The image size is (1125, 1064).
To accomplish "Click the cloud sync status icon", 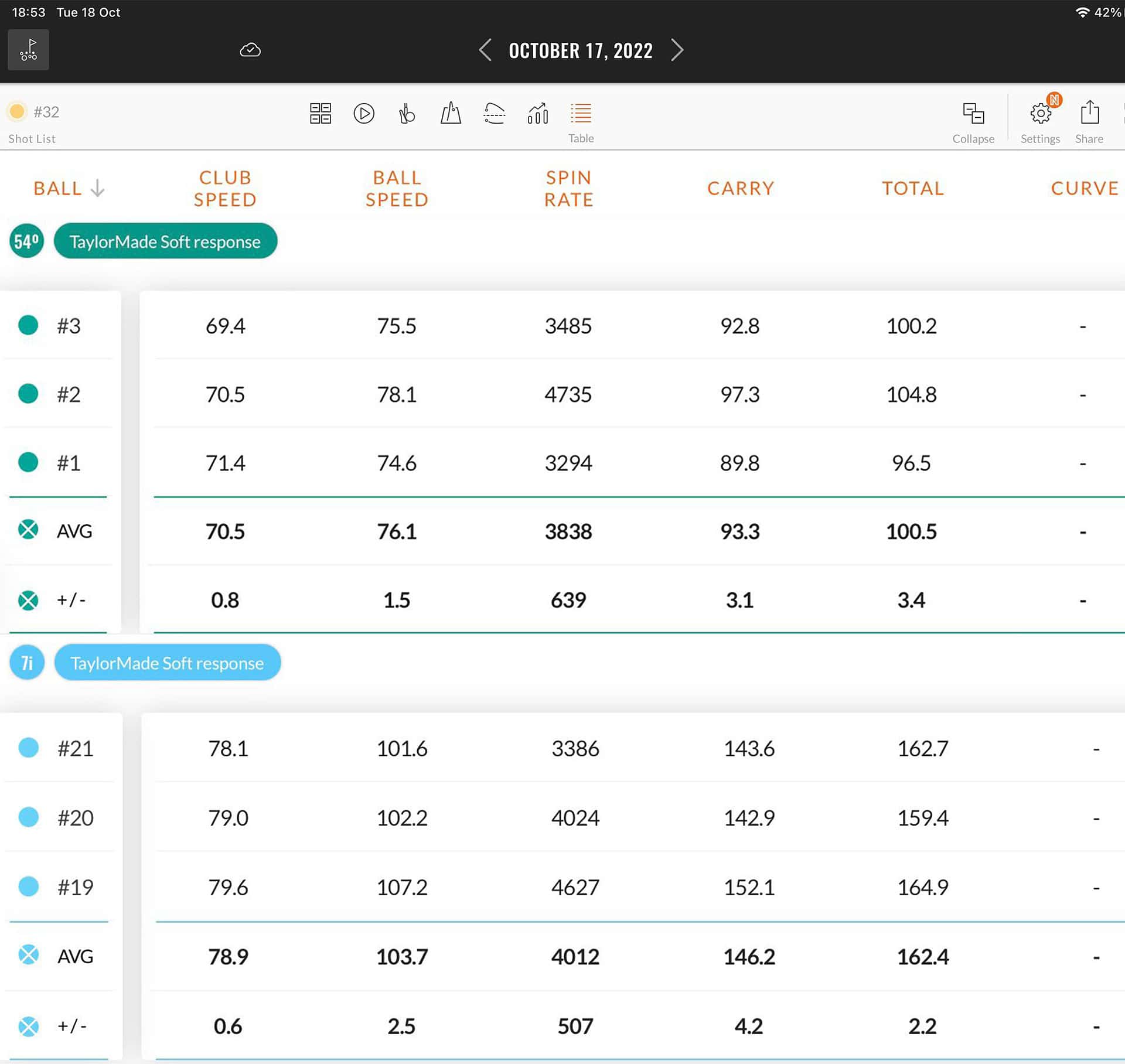I will click(250, 50).
